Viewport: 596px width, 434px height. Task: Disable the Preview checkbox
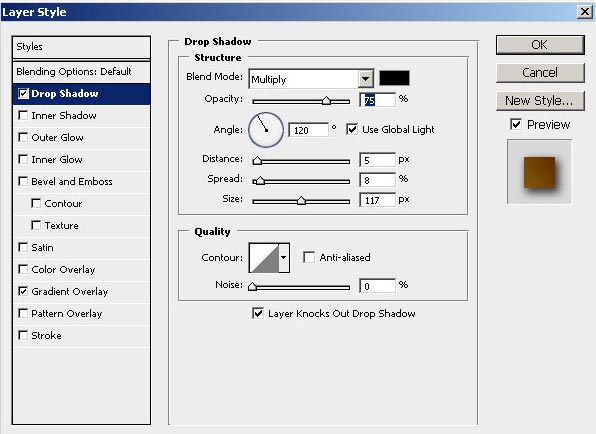point(516,124)
